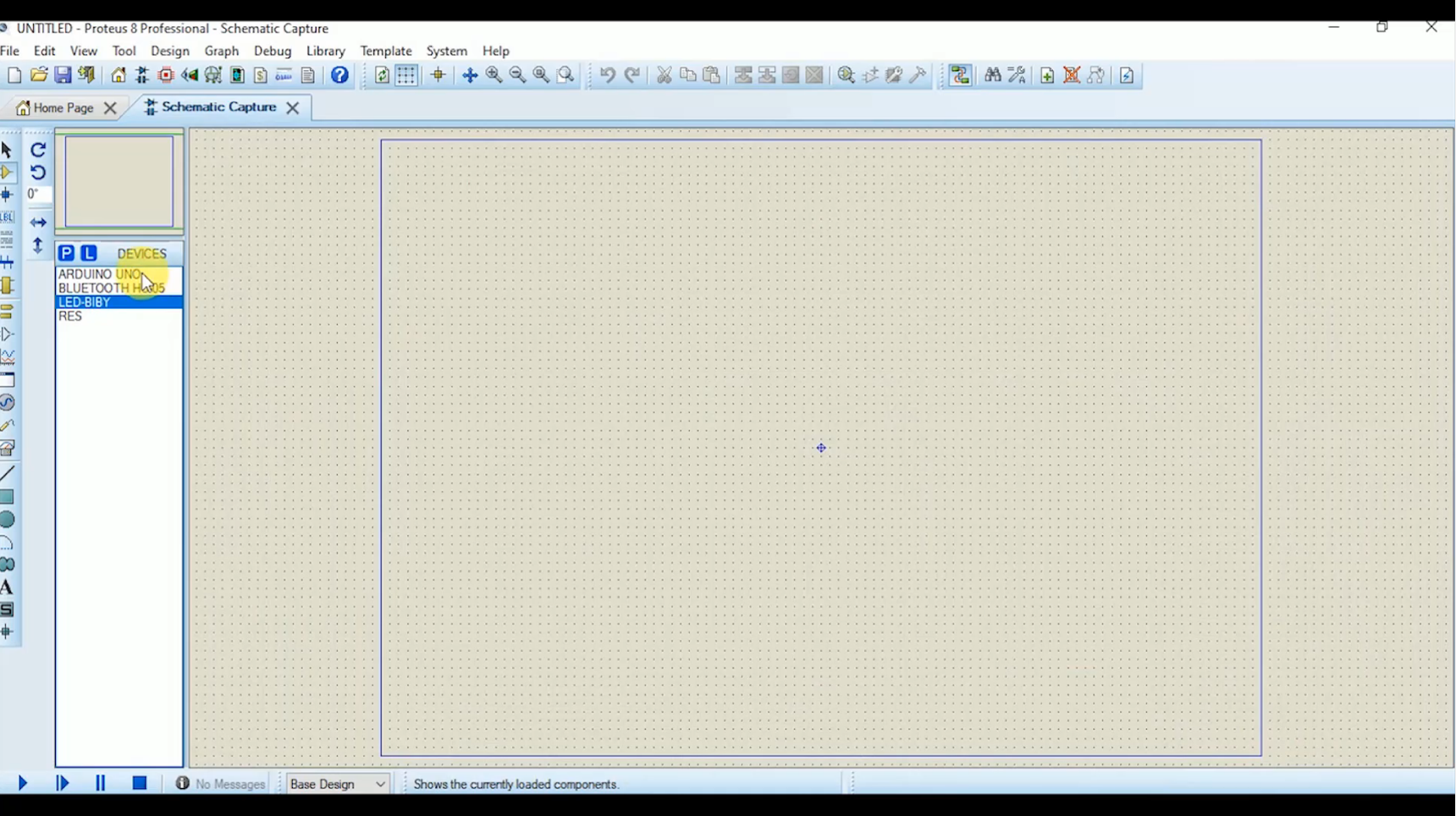
Task: Click the Home Page house icon in toolbar
Action: point(119,75)
